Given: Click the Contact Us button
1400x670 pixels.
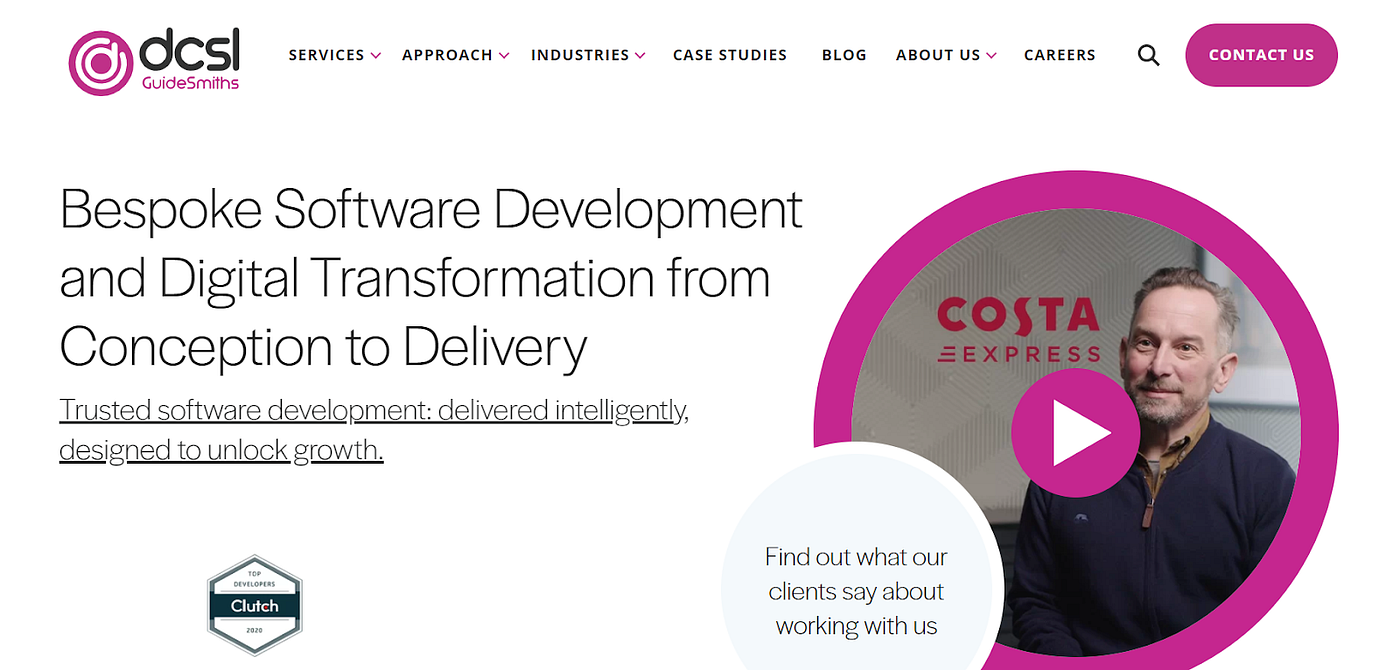Looking at the screenshot, I should [1261, 55].
